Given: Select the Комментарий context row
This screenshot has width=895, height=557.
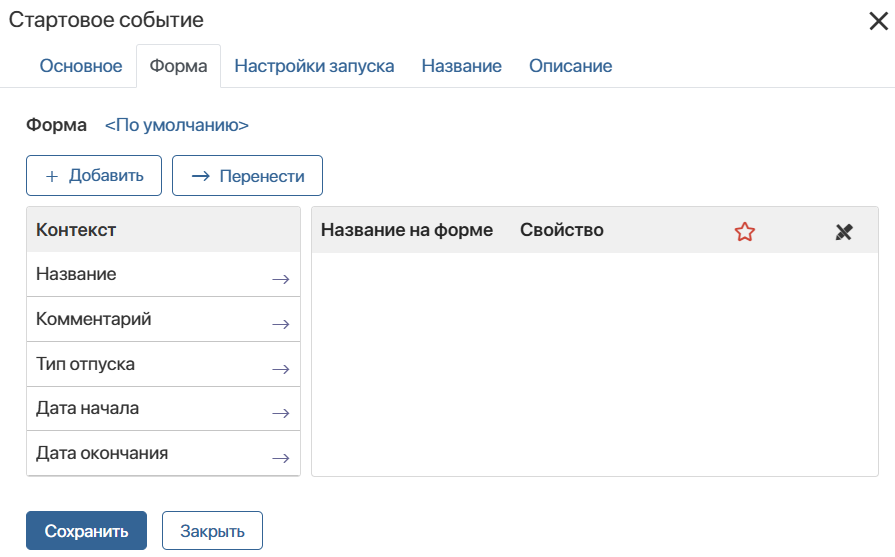Looking at the screenshot, I should click(163, 319).
